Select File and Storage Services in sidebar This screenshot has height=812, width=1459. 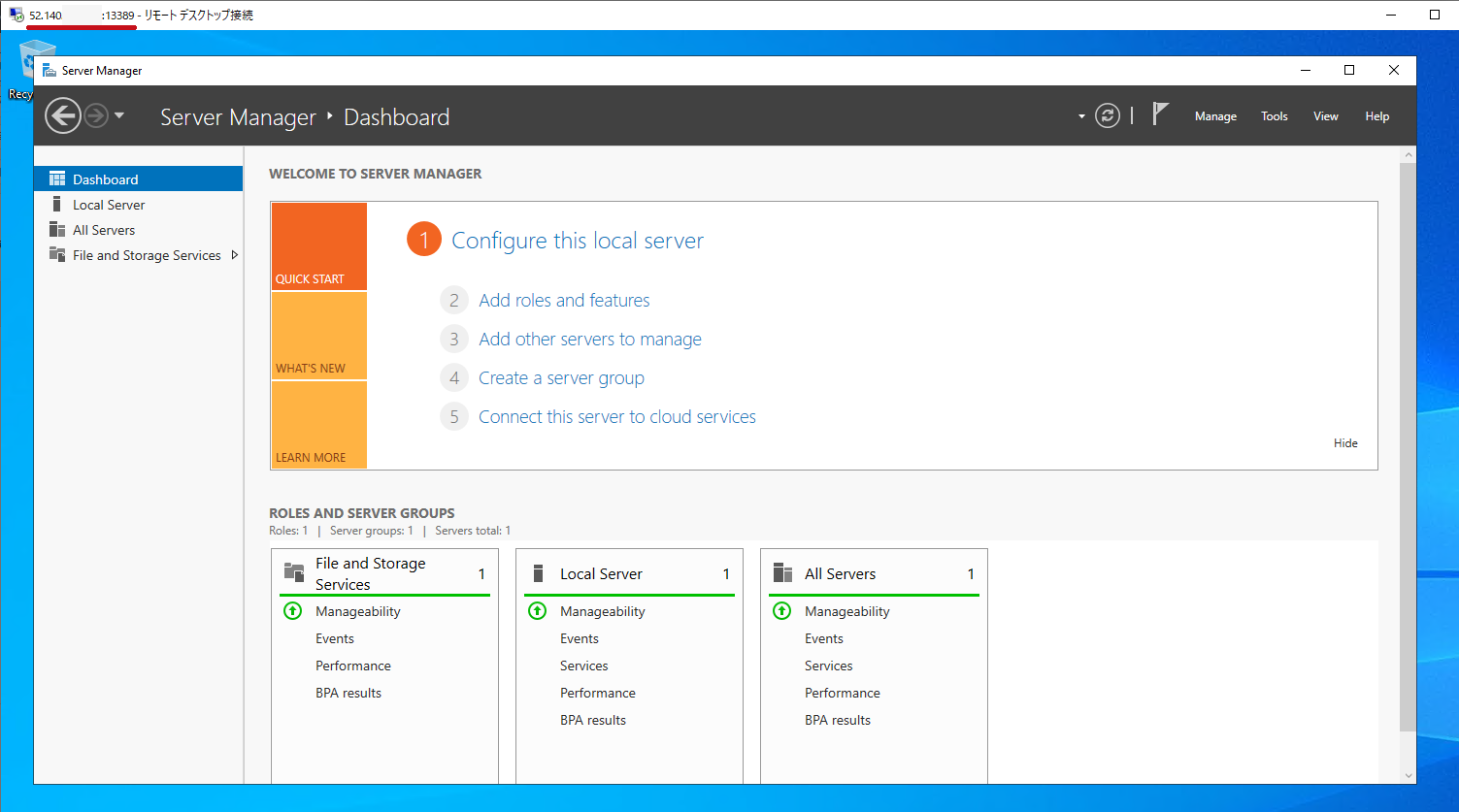click(x=138, y=255)
